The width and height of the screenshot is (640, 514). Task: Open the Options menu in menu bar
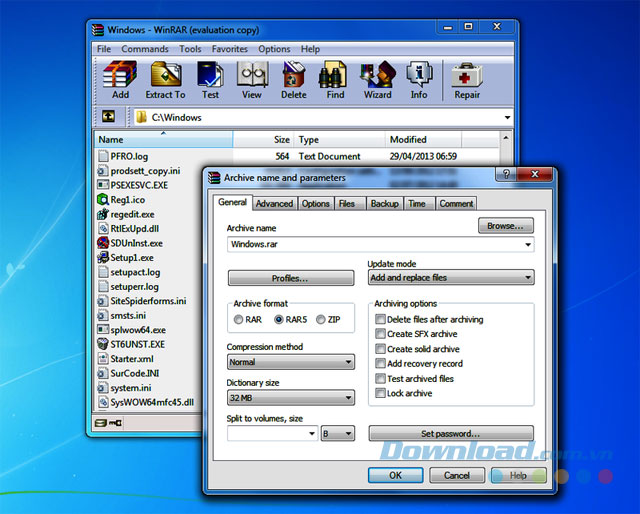coord(274,49)
